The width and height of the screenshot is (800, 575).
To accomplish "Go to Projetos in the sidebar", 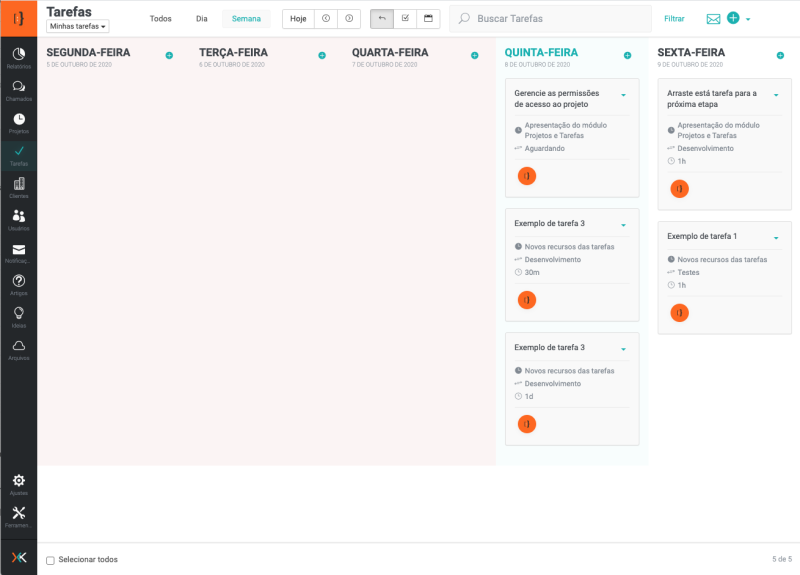I will (x=18, y=121).
